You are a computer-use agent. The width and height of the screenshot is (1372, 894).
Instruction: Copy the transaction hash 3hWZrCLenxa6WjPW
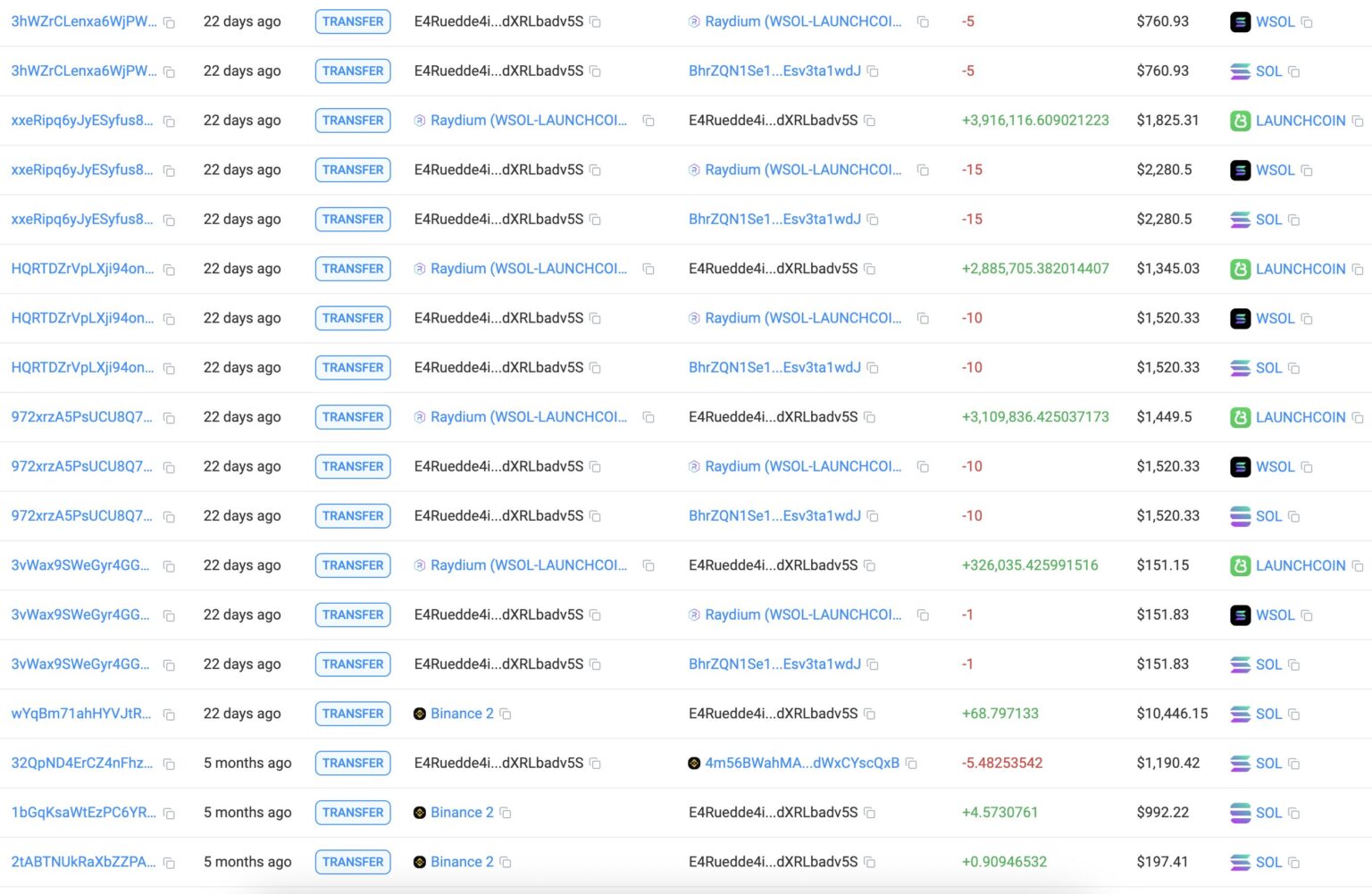point(169,21)
